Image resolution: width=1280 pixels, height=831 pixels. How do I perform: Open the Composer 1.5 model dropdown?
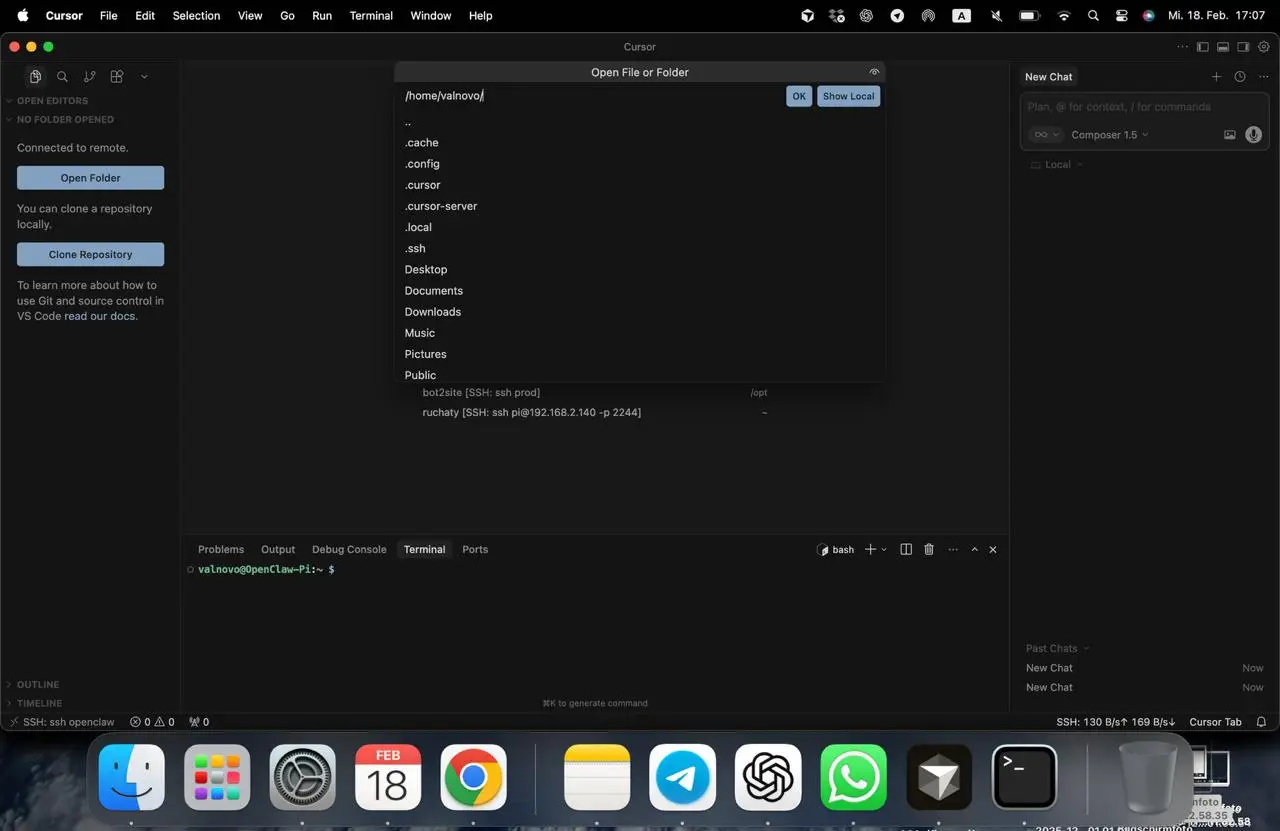tap(1109, 135)
